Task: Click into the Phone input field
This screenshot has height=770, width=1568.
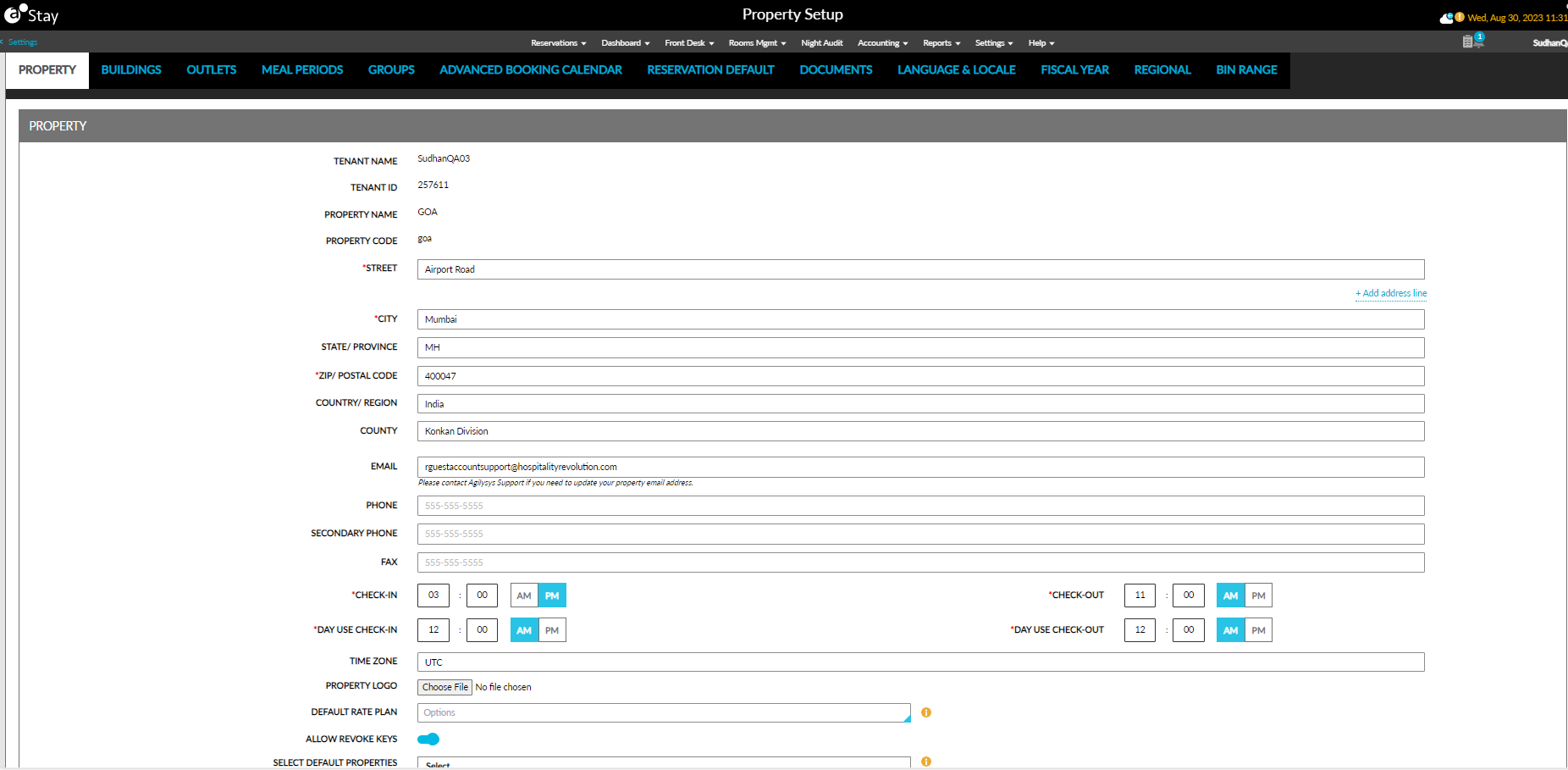Action: (920, 506)
